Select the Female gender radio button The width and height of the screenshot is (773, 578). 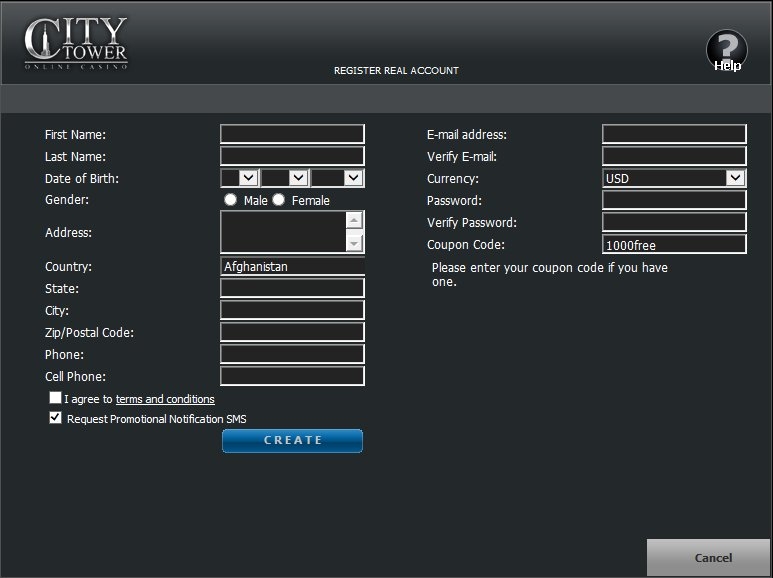coord(279,200)
